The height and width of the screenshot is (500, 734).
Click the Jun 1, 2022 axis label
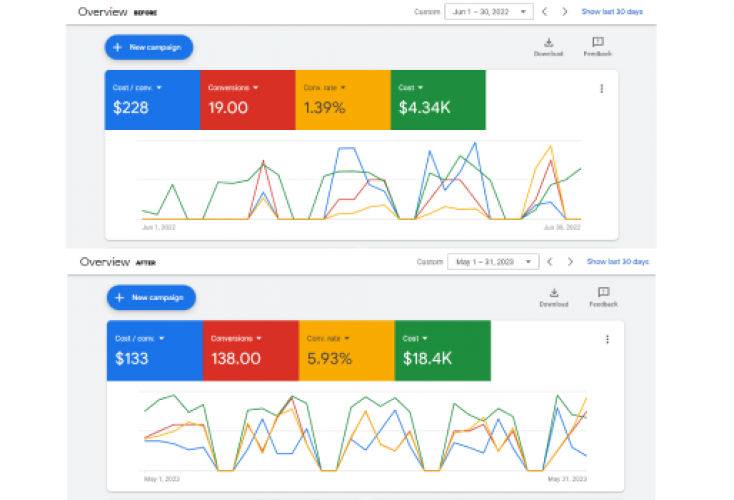159,228
